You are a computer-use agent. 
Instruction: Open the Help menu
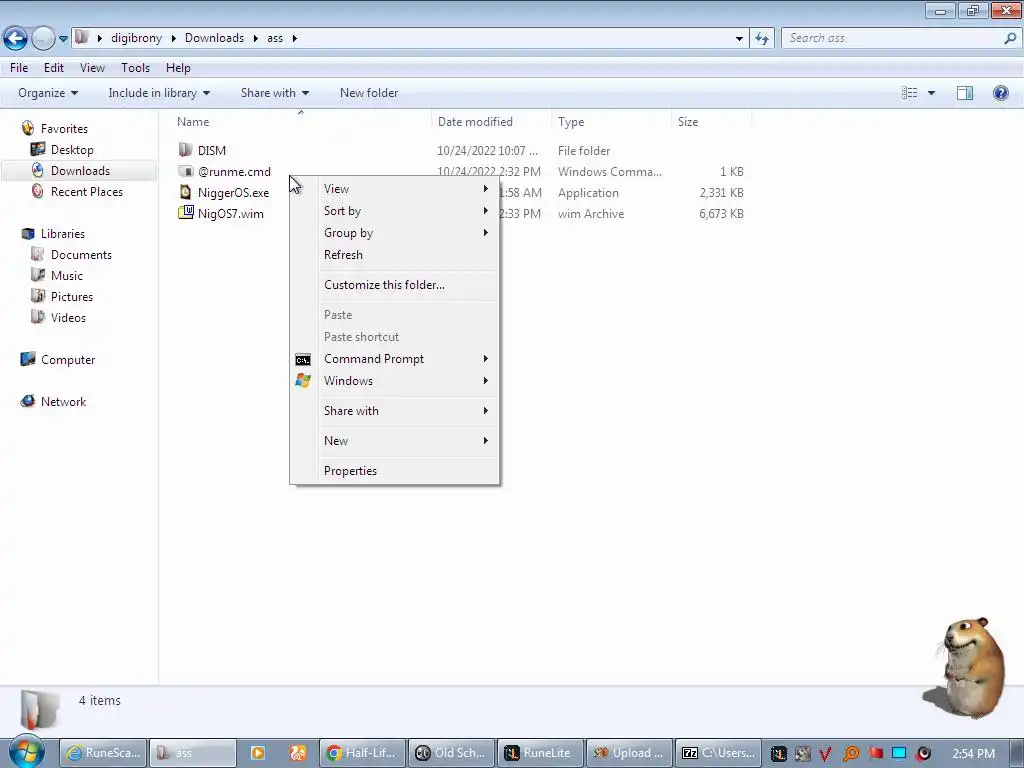click(178, 68)
